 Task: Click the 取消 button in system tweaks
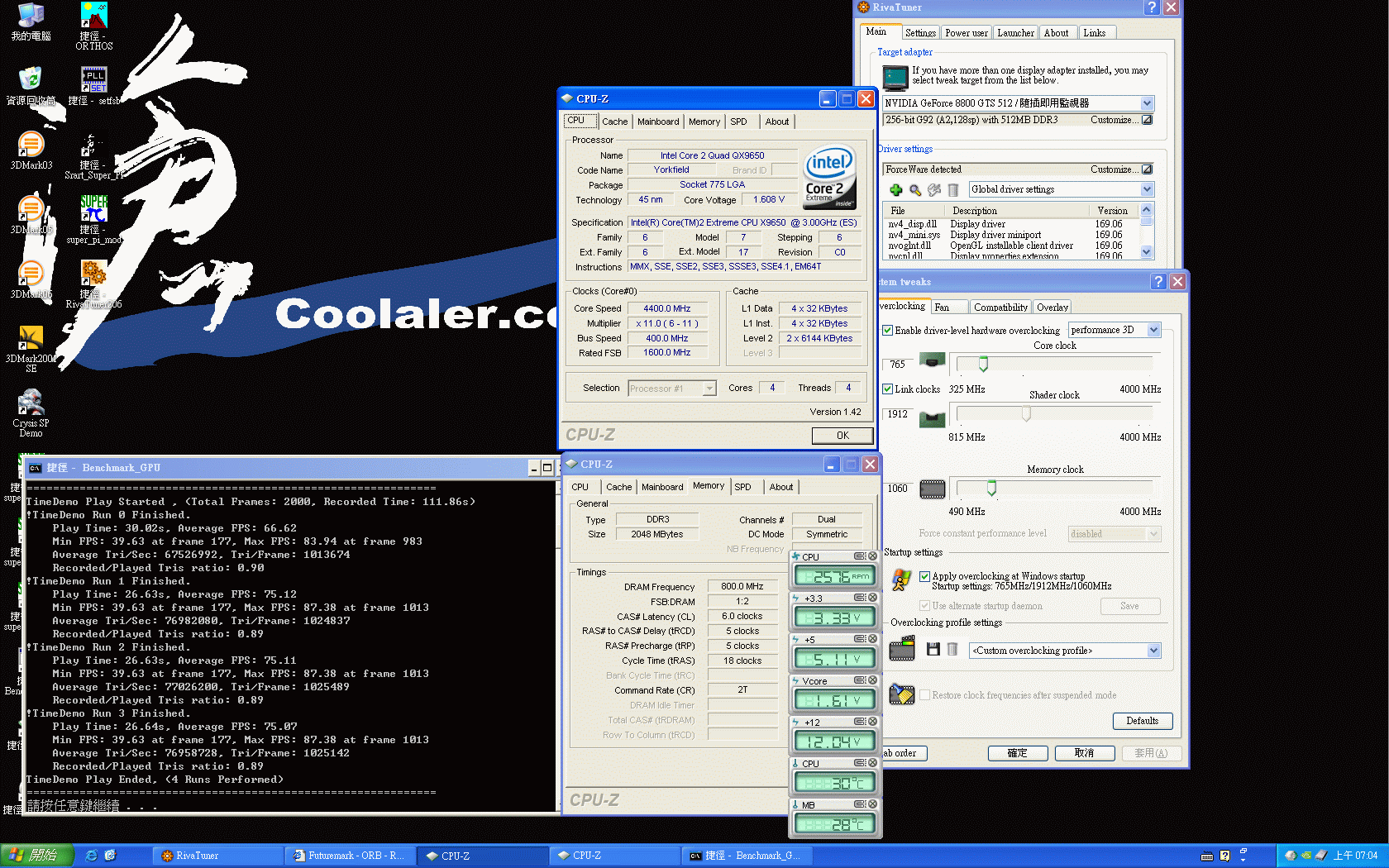click(x=1085, y=753)
